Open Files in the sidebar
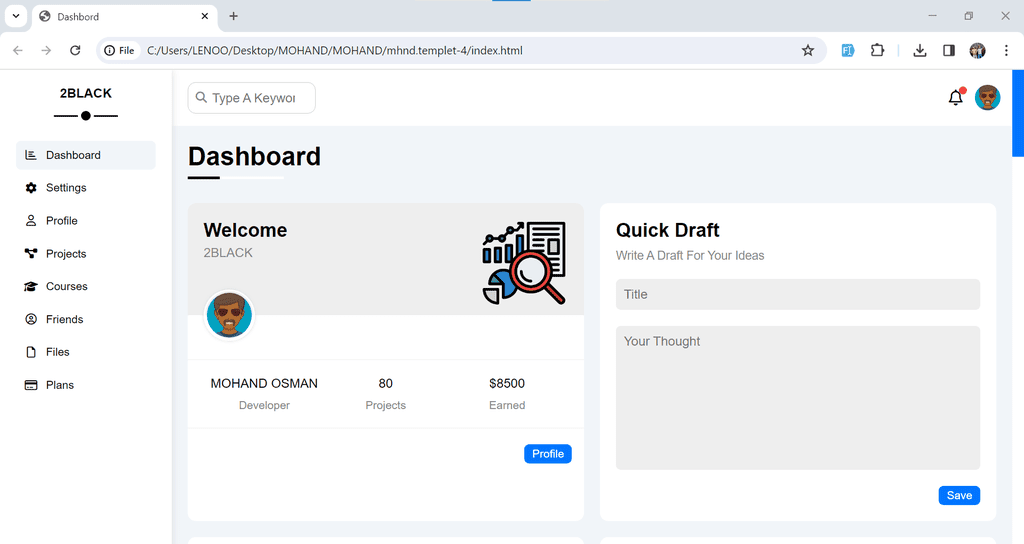Viewport: 1024px width, 544px height. [x=86, y=352]
